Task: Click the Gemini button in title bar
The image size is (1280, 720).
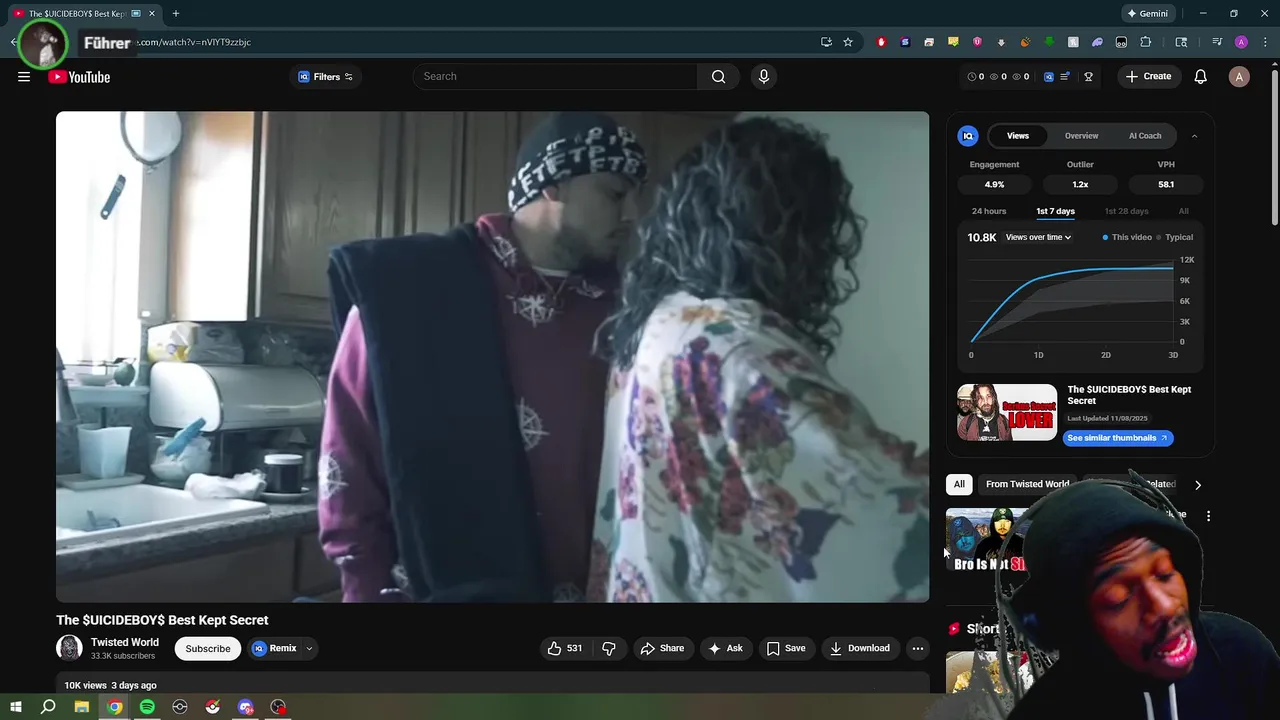Action: pyautogui.click(x=1147, y=14)
